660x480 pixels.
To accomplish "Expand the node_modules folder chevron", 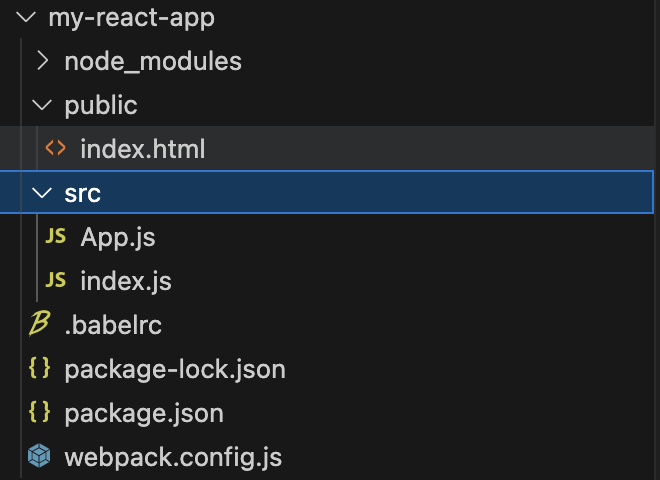I will [42, 61].
